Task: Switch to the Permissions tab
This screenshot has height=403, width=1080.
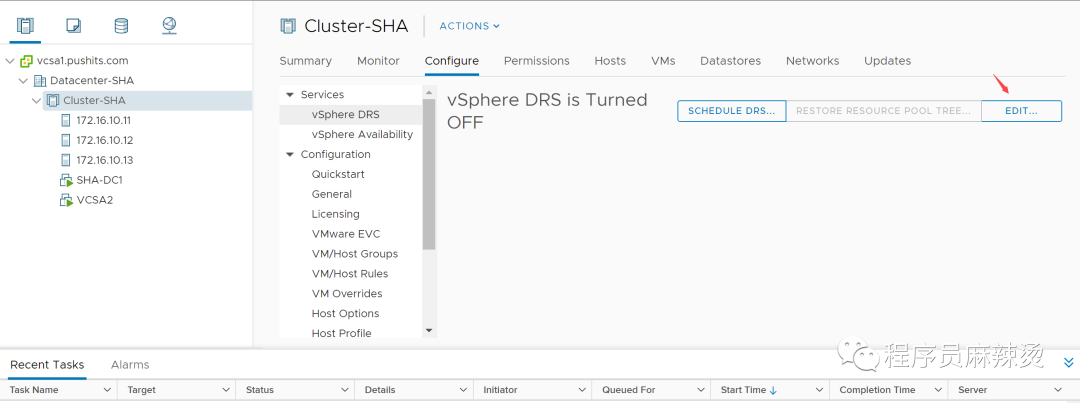Action: pyautogui.click(x=536, y=61)
